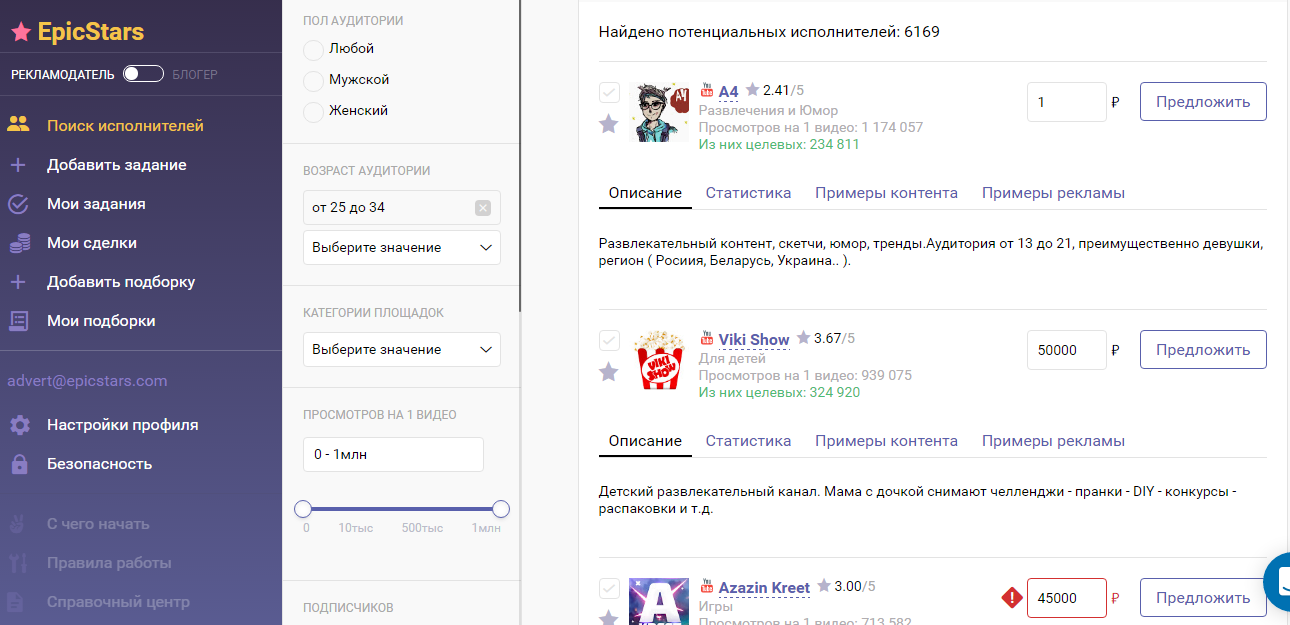Open Примеры рекламы tab for Viki Show
This screenshot has height=625, width=1290.
(1053, 441)
